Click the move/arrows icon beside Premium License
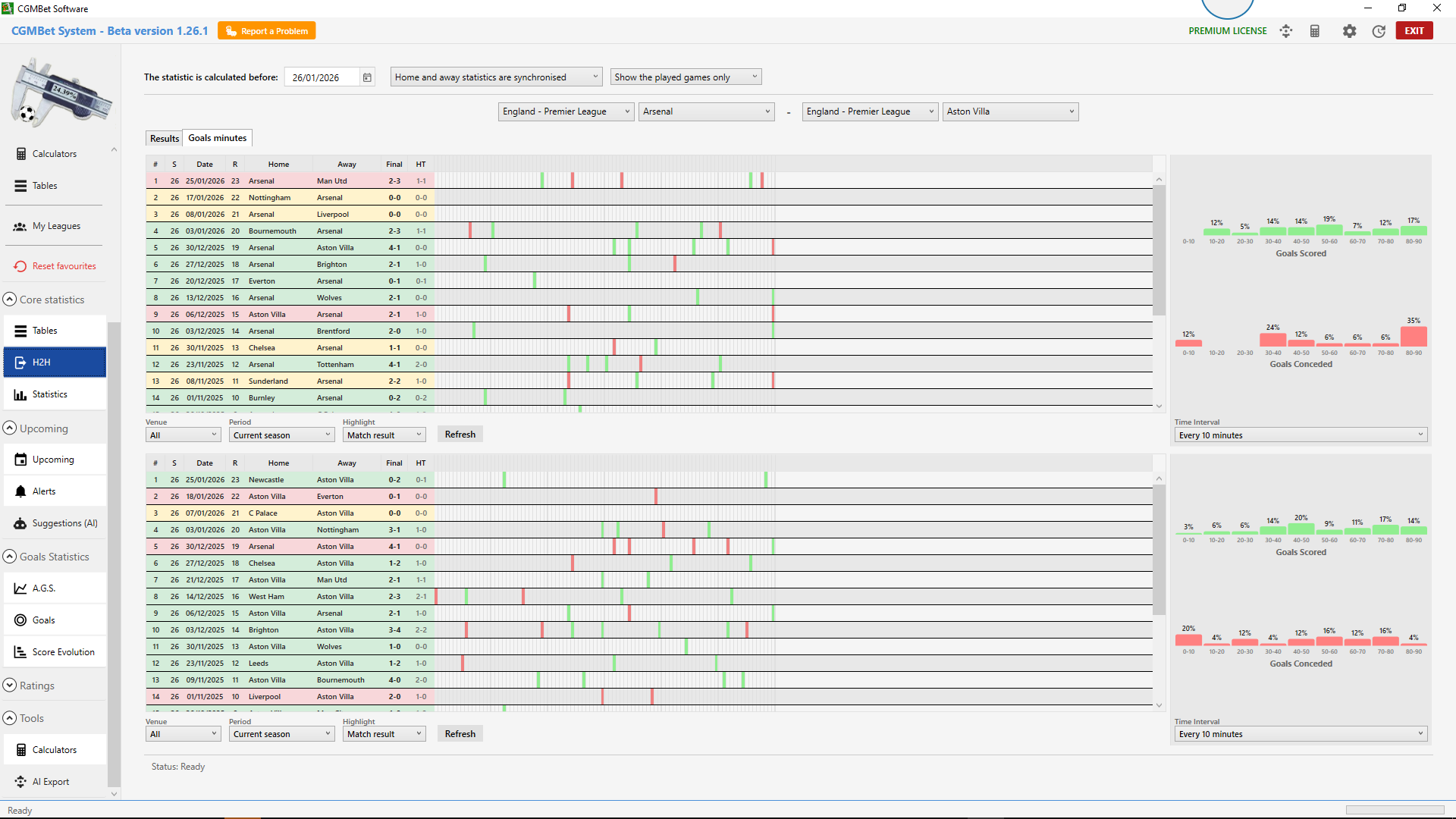The height and width of the screenshot is (819, 1456). (1286, 31)
